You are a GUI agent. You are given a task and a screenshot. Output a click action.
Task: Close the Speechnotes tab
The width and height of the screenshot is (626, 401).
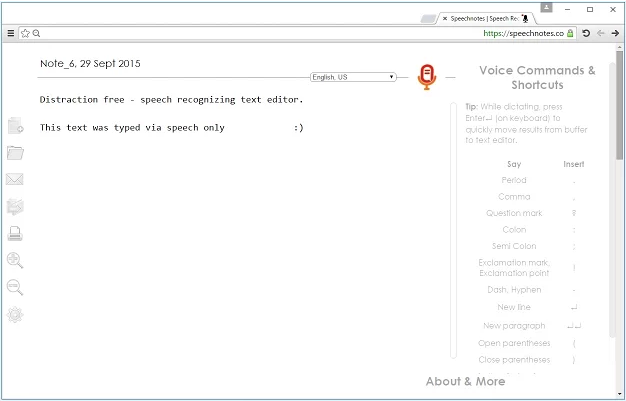[445, 18]
